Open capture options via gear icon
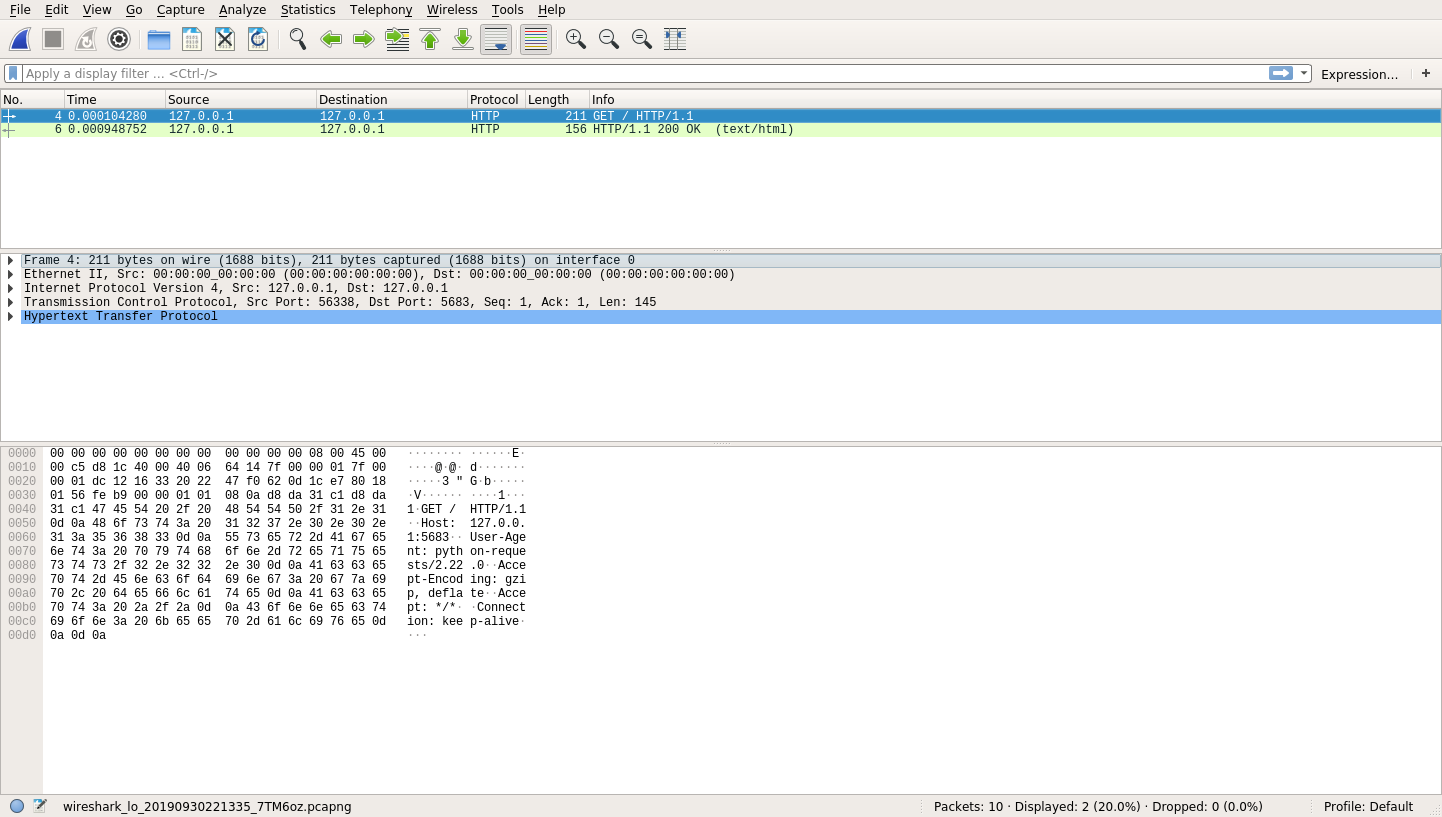Viewport: 1442px width, 817px height. [x=119, y=39]
